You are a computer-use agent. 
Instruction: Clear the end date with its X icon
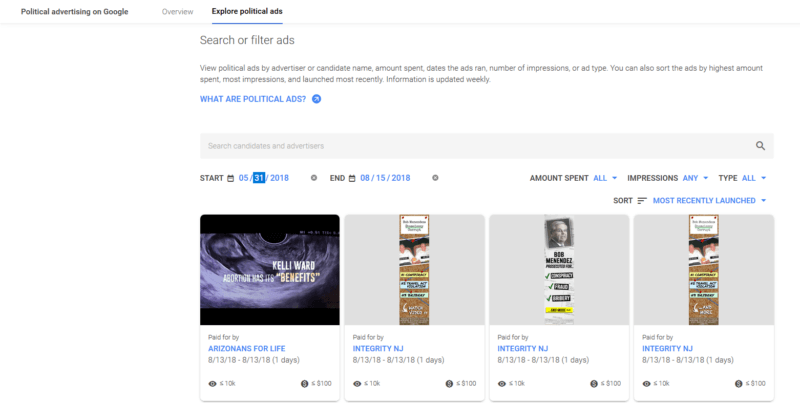[435, 178]
